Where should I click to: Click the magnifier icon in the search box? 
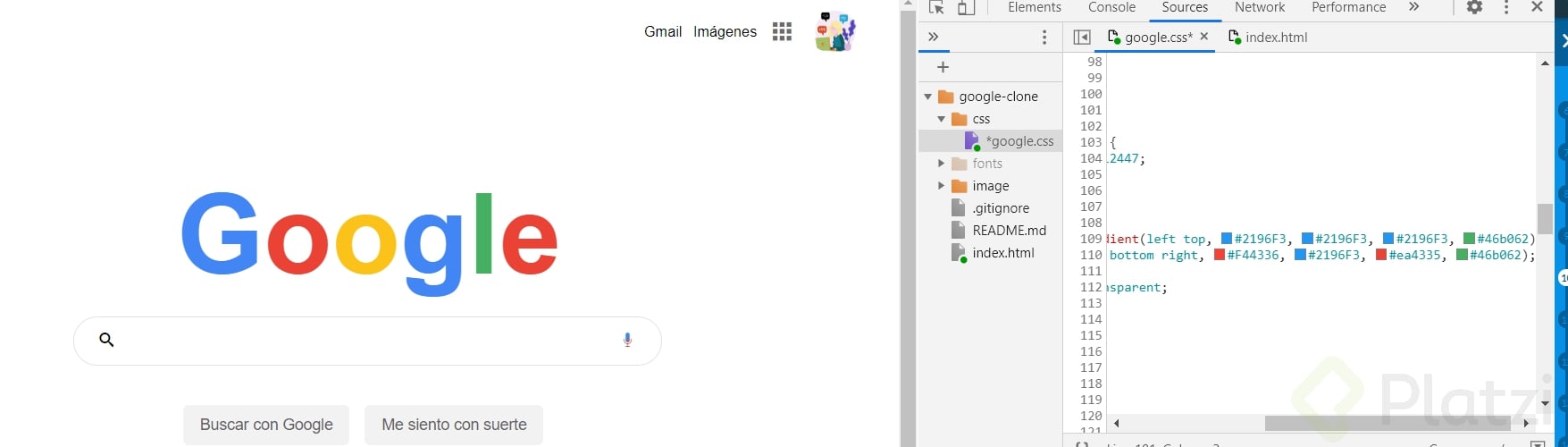(106, 340)
